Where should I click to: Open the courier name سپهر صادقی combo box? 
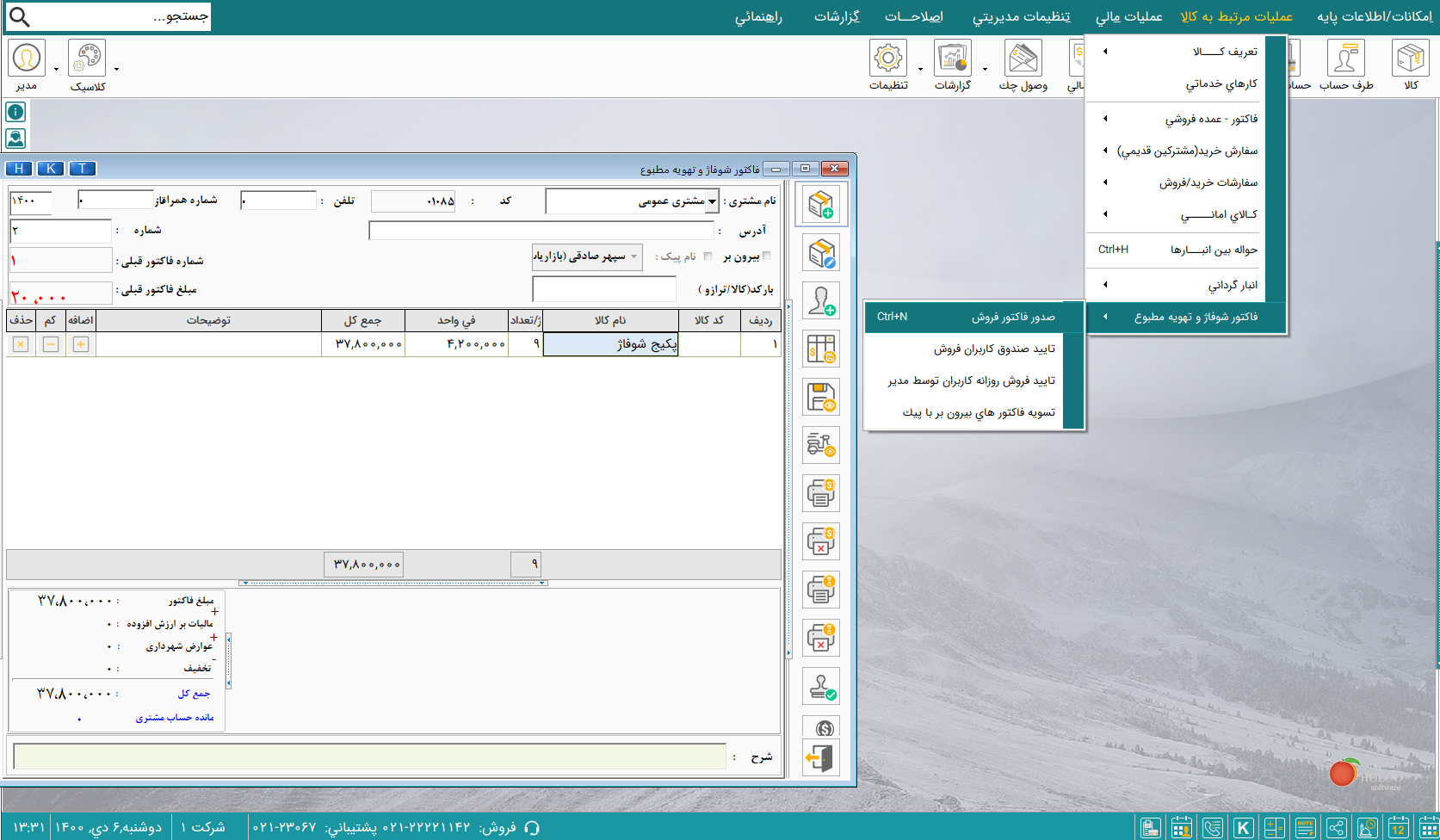(587, 256)
